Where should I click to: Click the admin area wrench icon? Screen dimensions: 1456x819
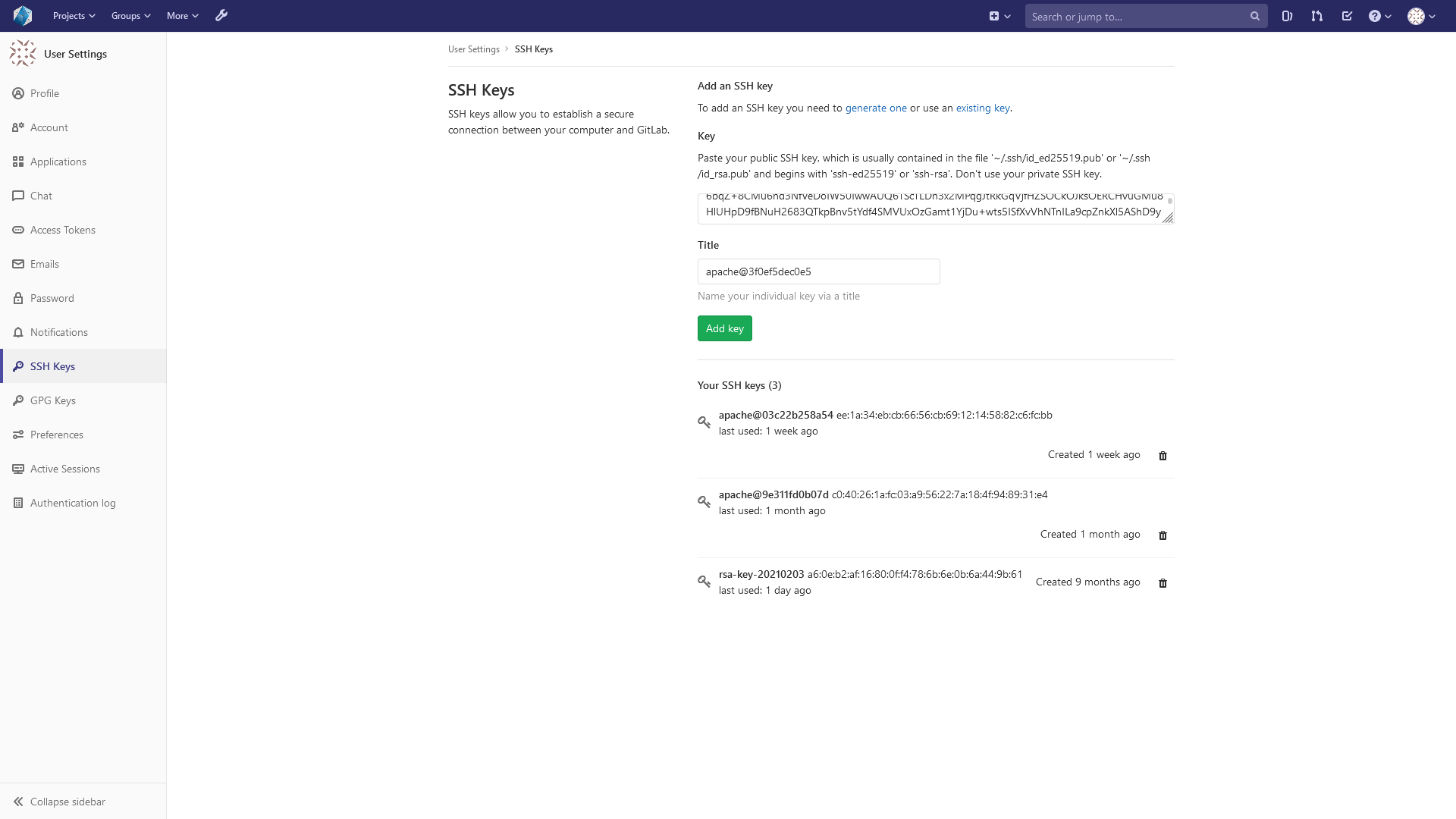point(221,16)
